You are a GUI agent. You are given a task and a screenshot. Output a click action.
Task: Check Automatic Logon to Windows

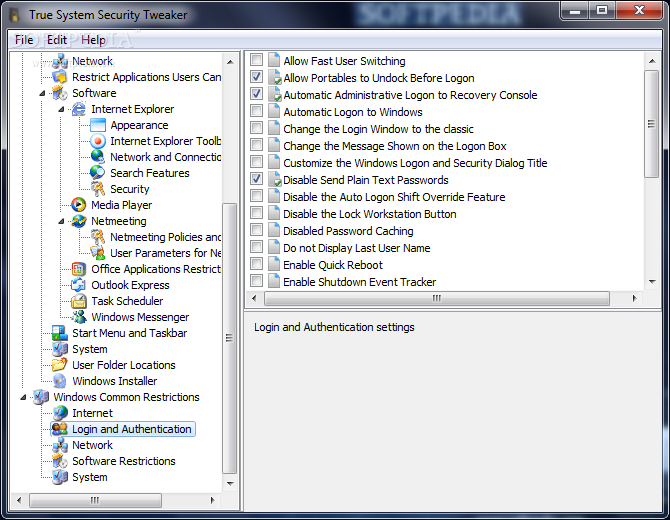tap(256, 111)
